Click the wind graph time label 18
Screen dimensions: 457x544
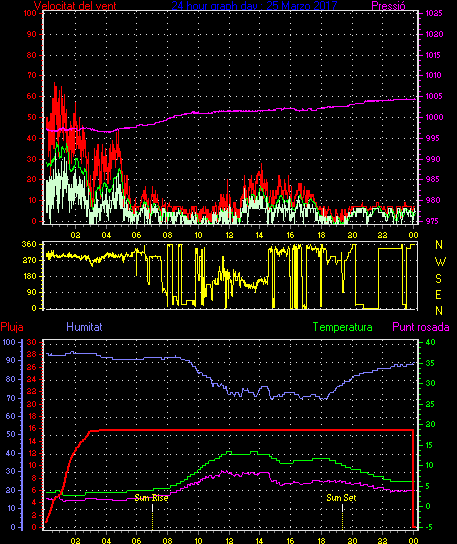coord(321,235)
